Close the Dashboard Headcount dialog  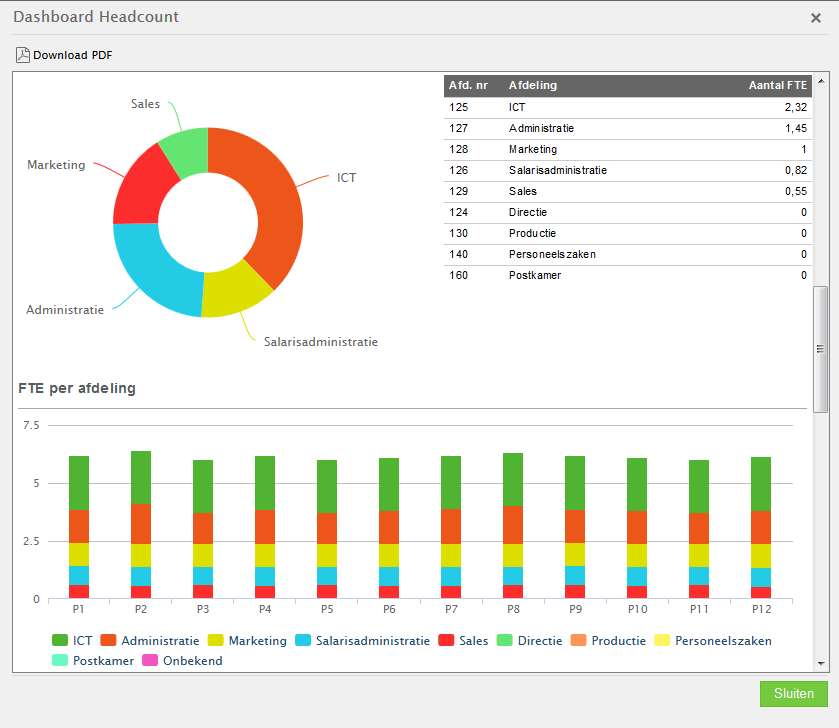coord(815,17)
